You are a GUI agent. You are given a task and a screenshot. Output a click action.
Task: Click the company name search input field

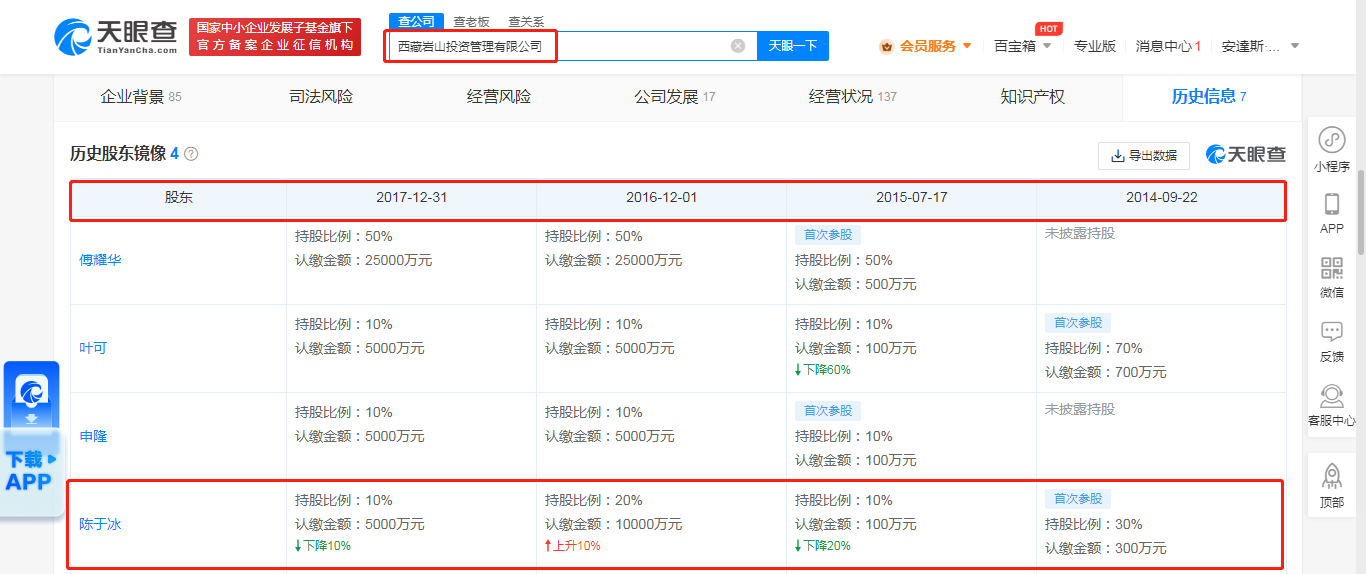[560, 46]
